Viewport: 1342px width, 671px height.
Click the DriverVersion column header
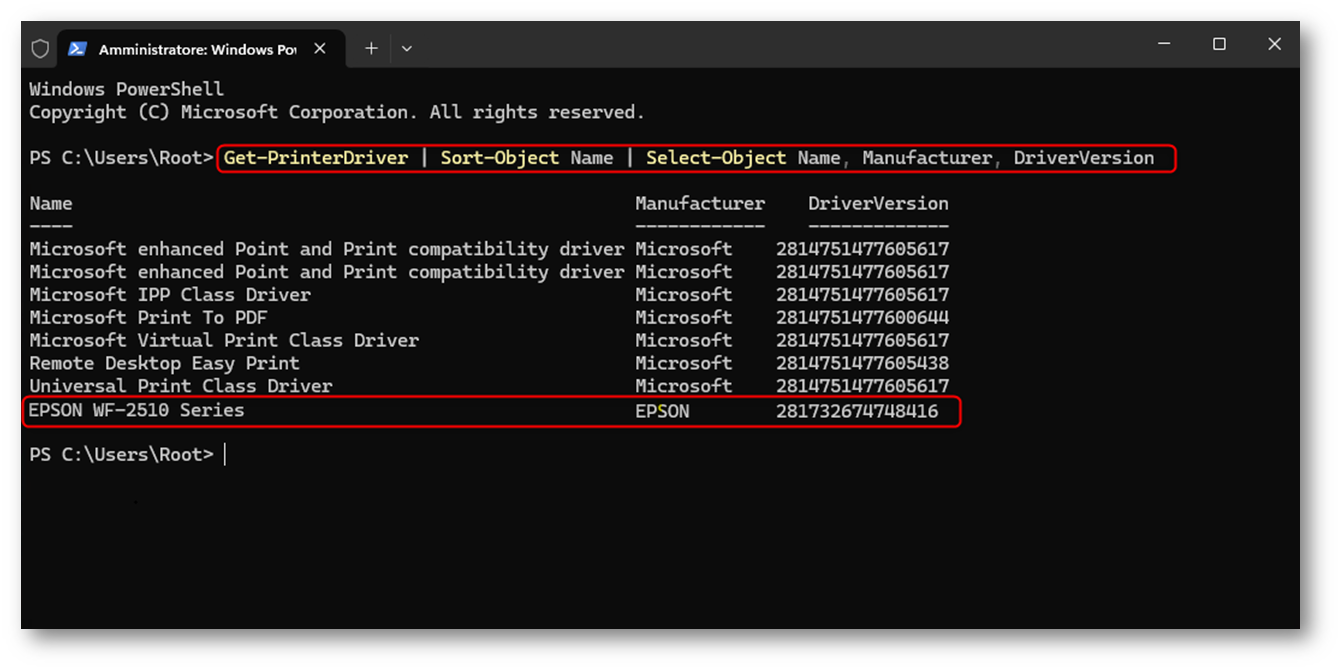click(878, 203)
